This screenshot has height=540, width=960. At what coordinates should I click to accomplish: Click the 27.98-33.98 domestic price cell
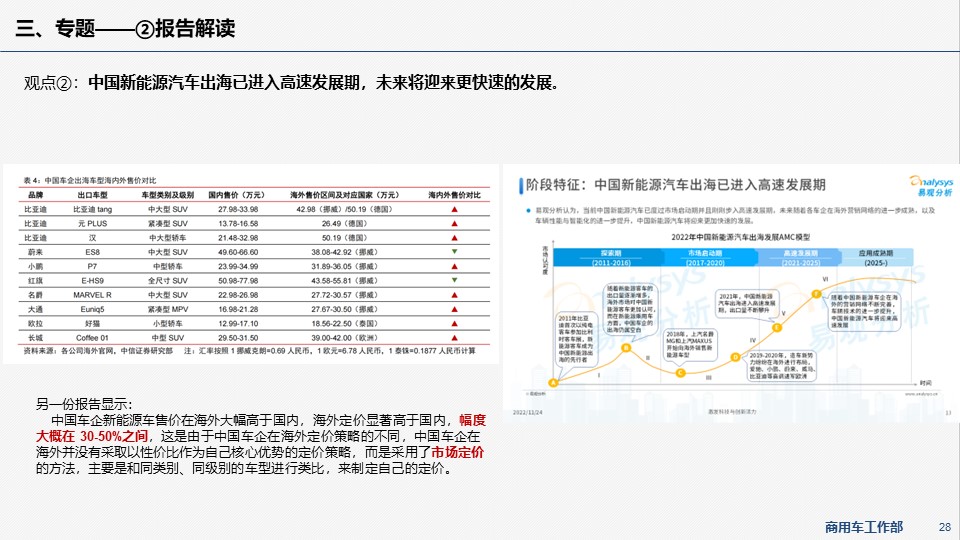(x=238, y=209)
